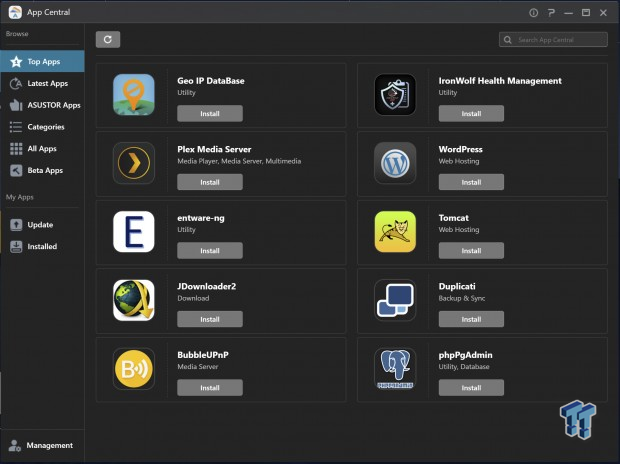Screen dimensions: 620x464
Task: Install BubbleUPnP media server
Action: (210, 388)
